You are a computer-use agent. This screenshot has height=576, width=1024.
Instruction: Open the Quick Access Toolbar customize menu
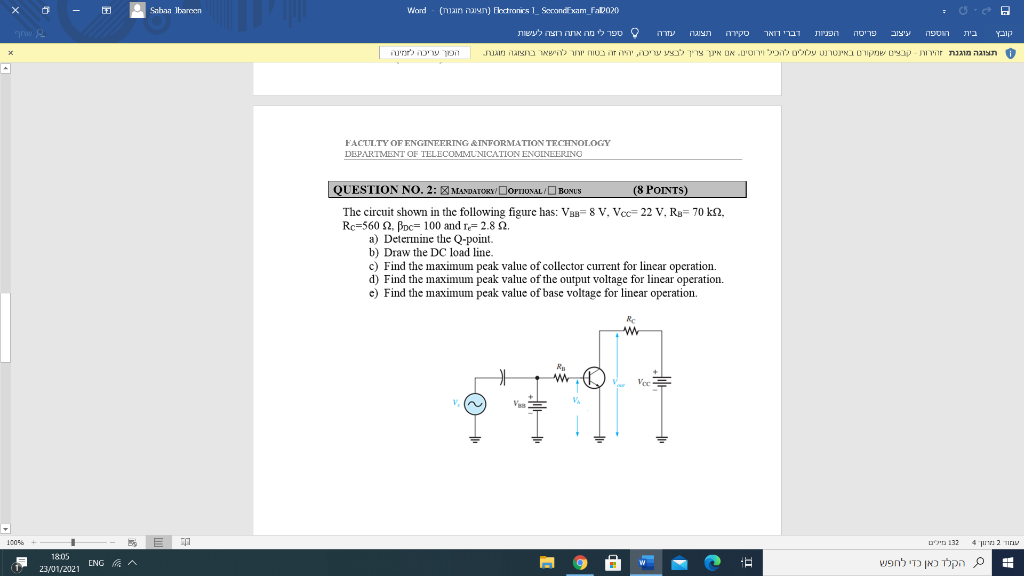(944, 11)
